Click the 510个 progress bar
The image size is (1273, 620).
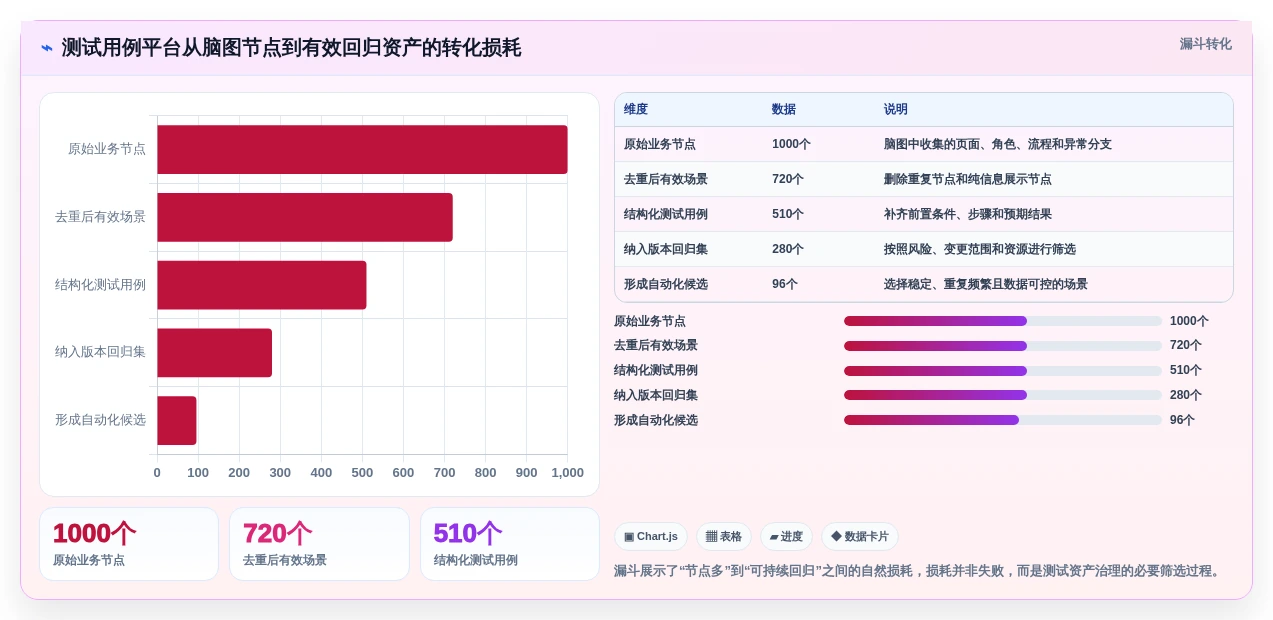1003,370
